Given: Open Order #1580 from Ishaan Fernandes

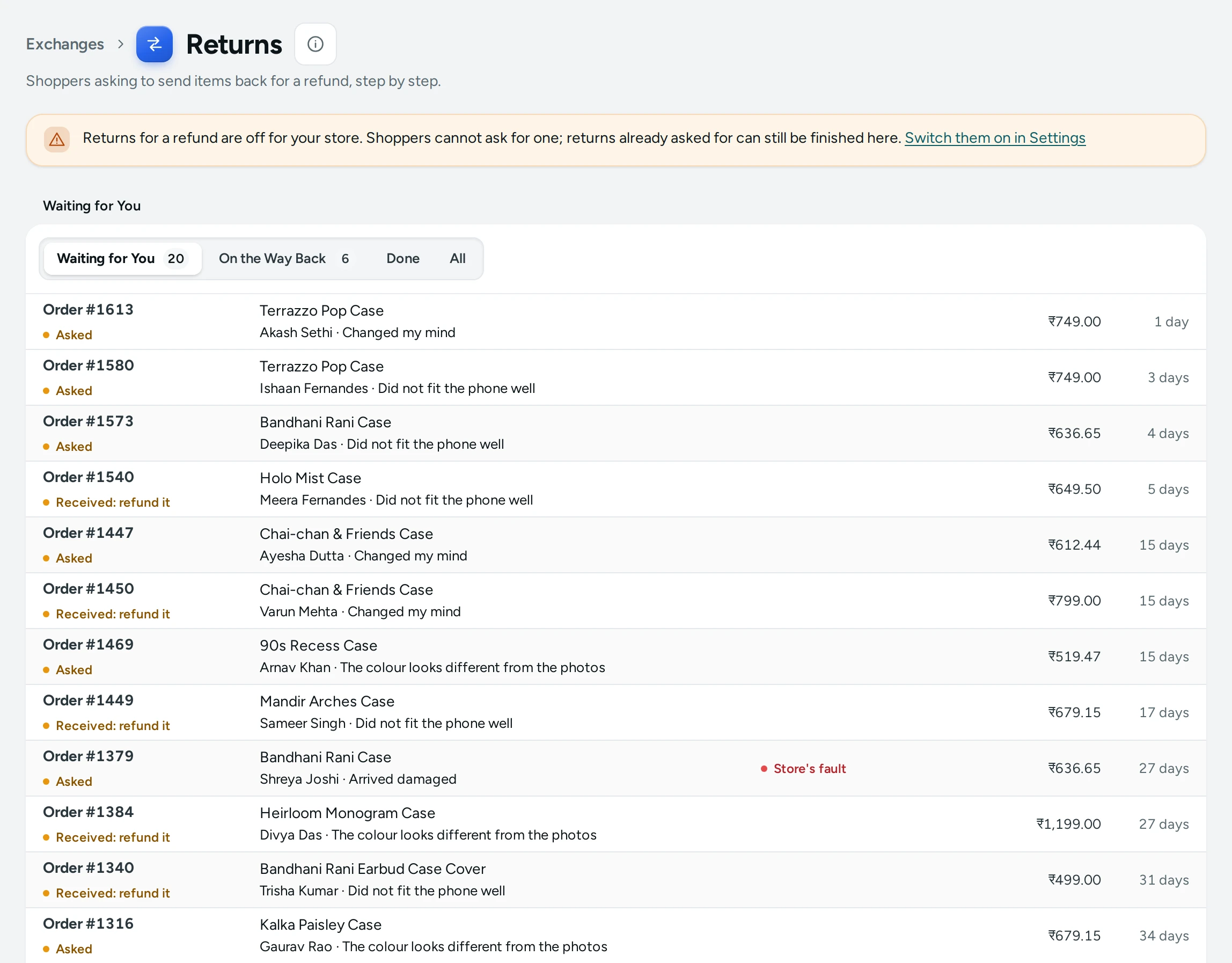Looking at the screenshot, I should (x=615, y=378).
